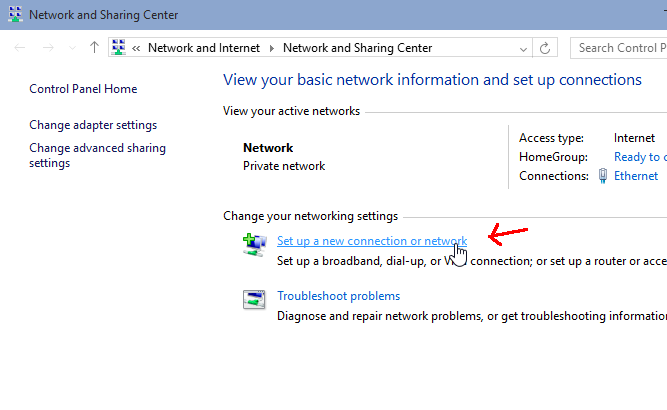Viewport: 667px width, 410px height.
Task: Click the Ethernet adapter icon
Action: 603,176
